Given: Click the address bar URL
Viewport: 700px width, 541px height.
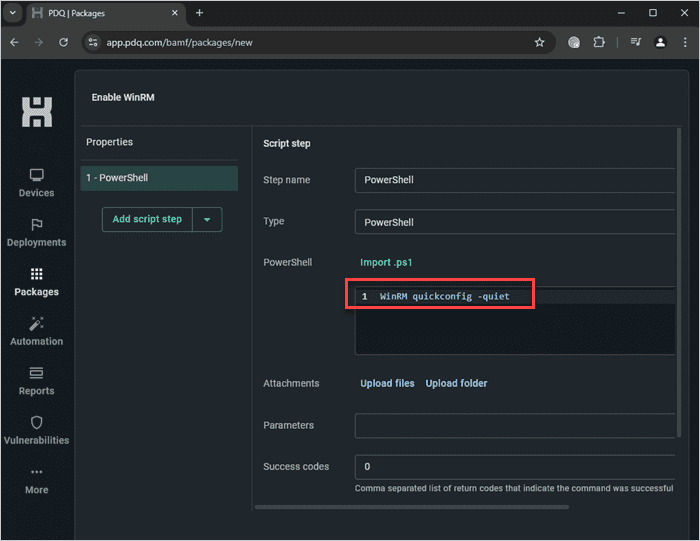Looking at the screenshot, I should coord(179,42).
